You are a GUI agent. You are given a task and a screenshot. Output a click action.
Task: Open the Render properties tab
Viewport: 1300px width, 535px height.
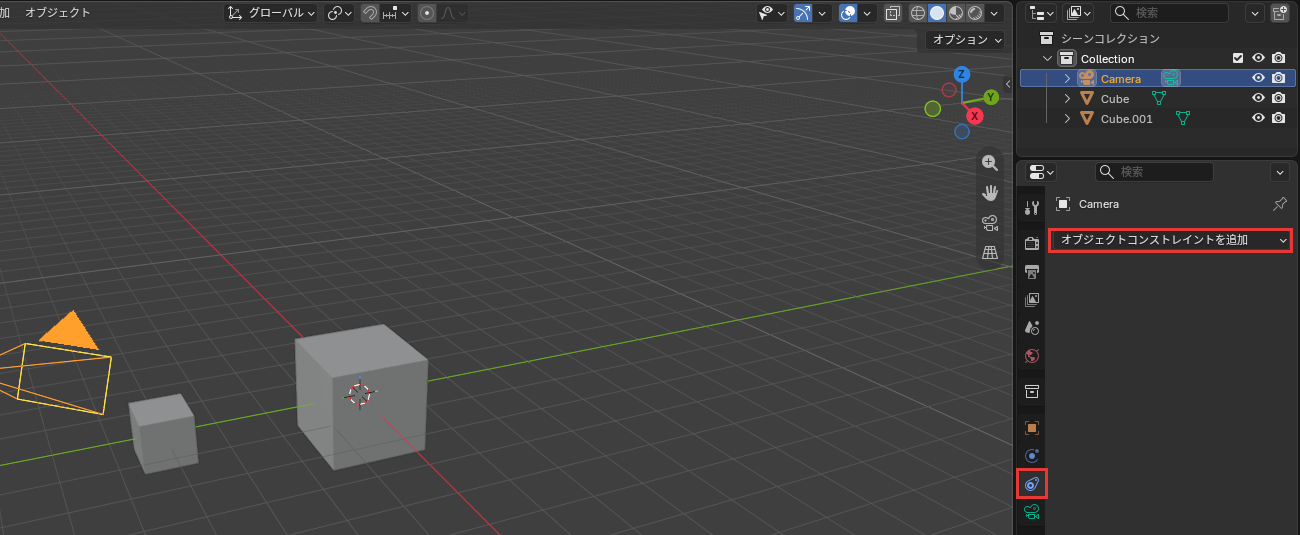click(x=1033, y=243)
